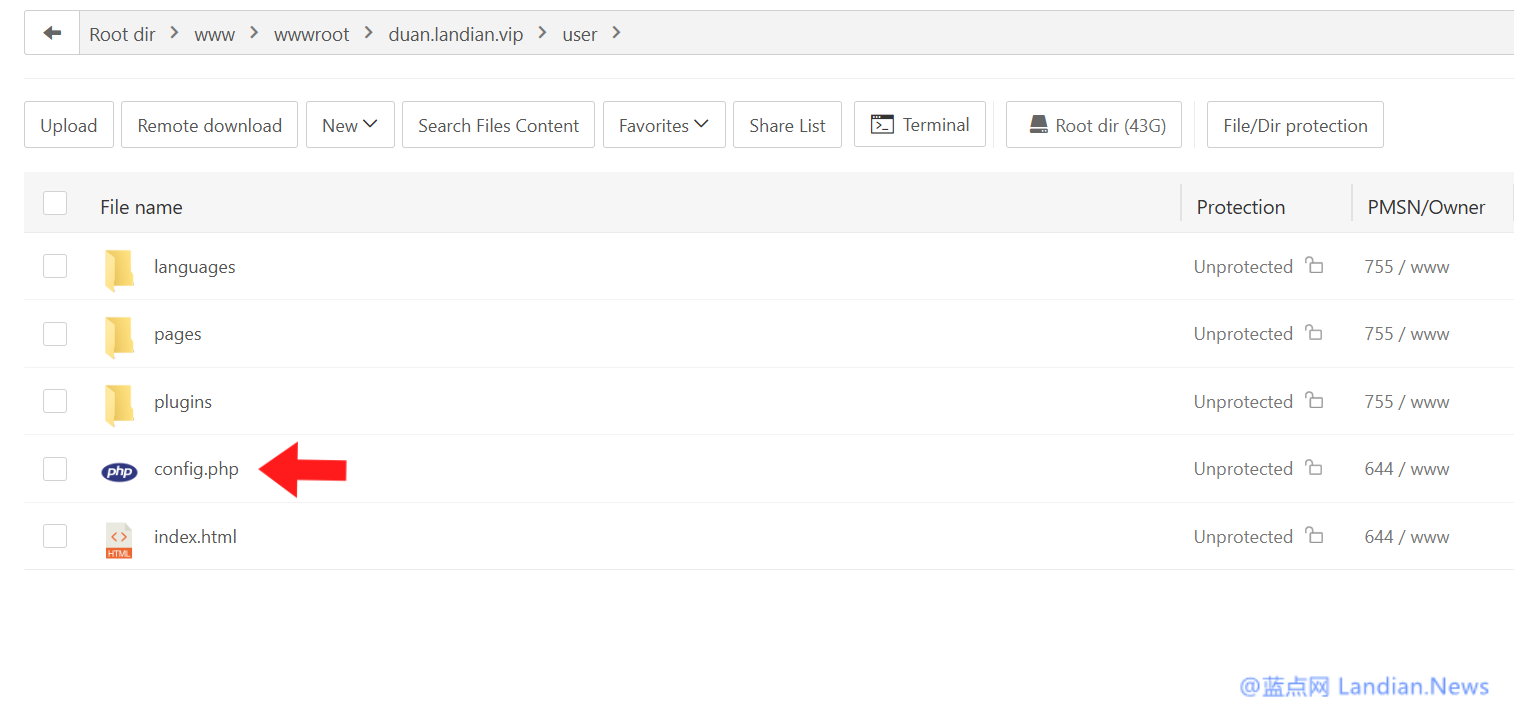The image size is (1514, 720).
Task: Click the back arrow navigation button
Action: coord(52,34)
